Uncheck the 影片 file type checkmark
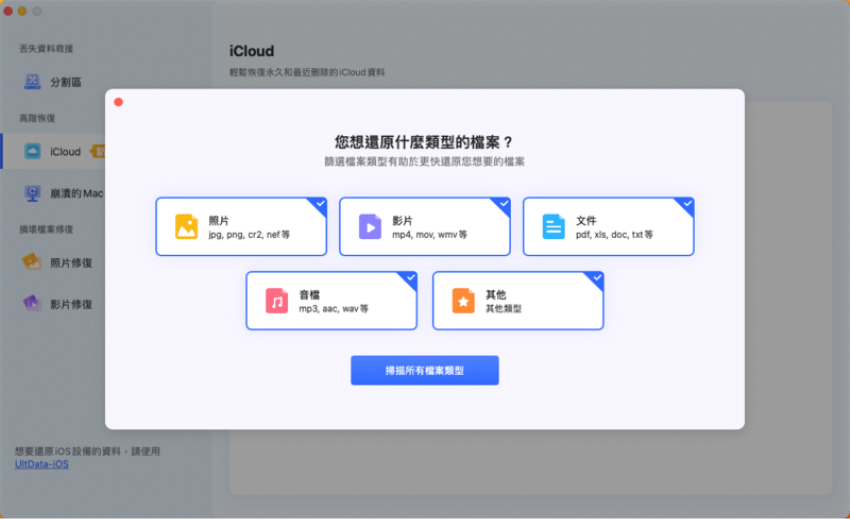850x519 pixels. click(x=504, y=204)
